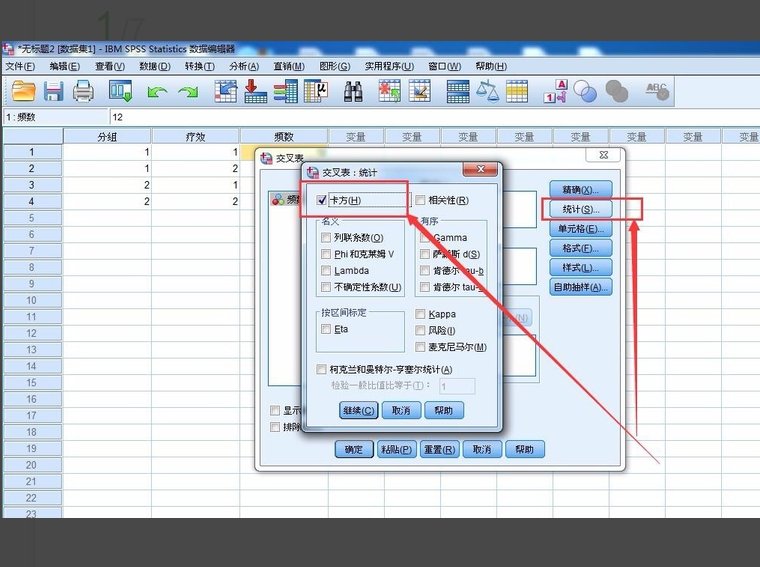Click the Weight cases scales icon

pos(487,91)
